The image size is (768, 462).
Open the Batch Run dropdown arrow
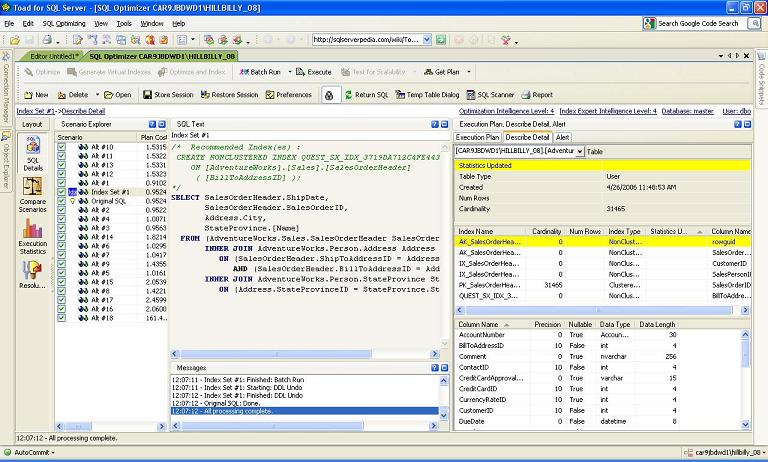pos(289,72)
